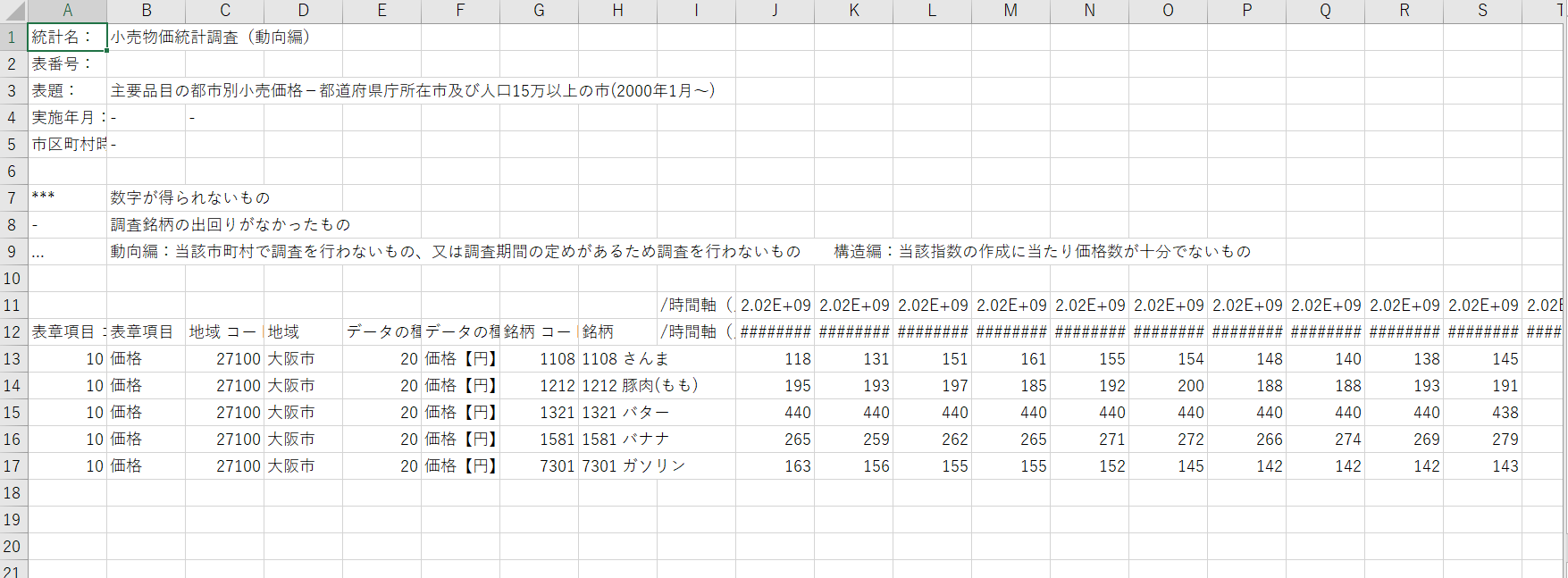Click cell A2 表番号：
The image size is (1568, 578).
coord(67,64)
